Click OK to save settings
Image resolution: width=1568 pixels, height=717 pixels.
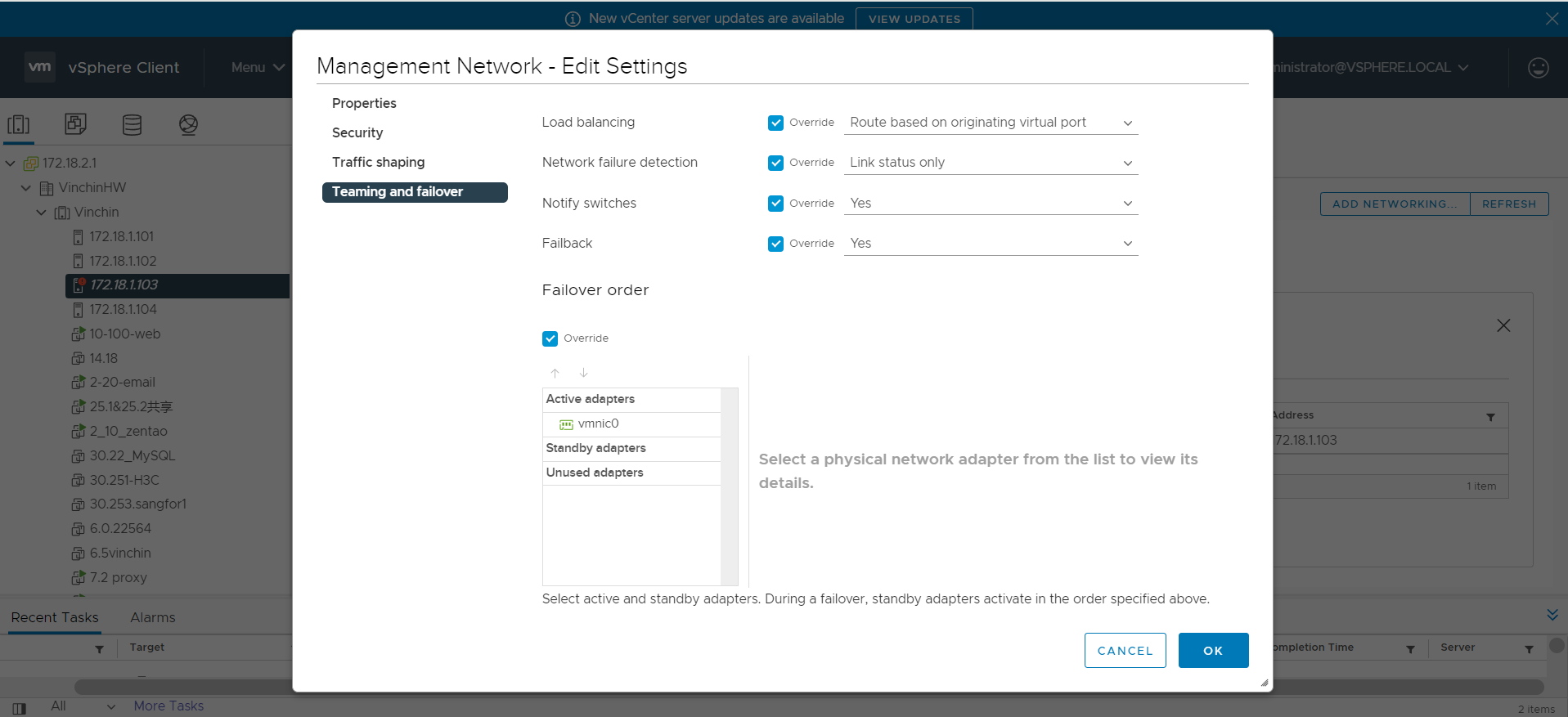pyautogui.click(x=1213, y=651)
